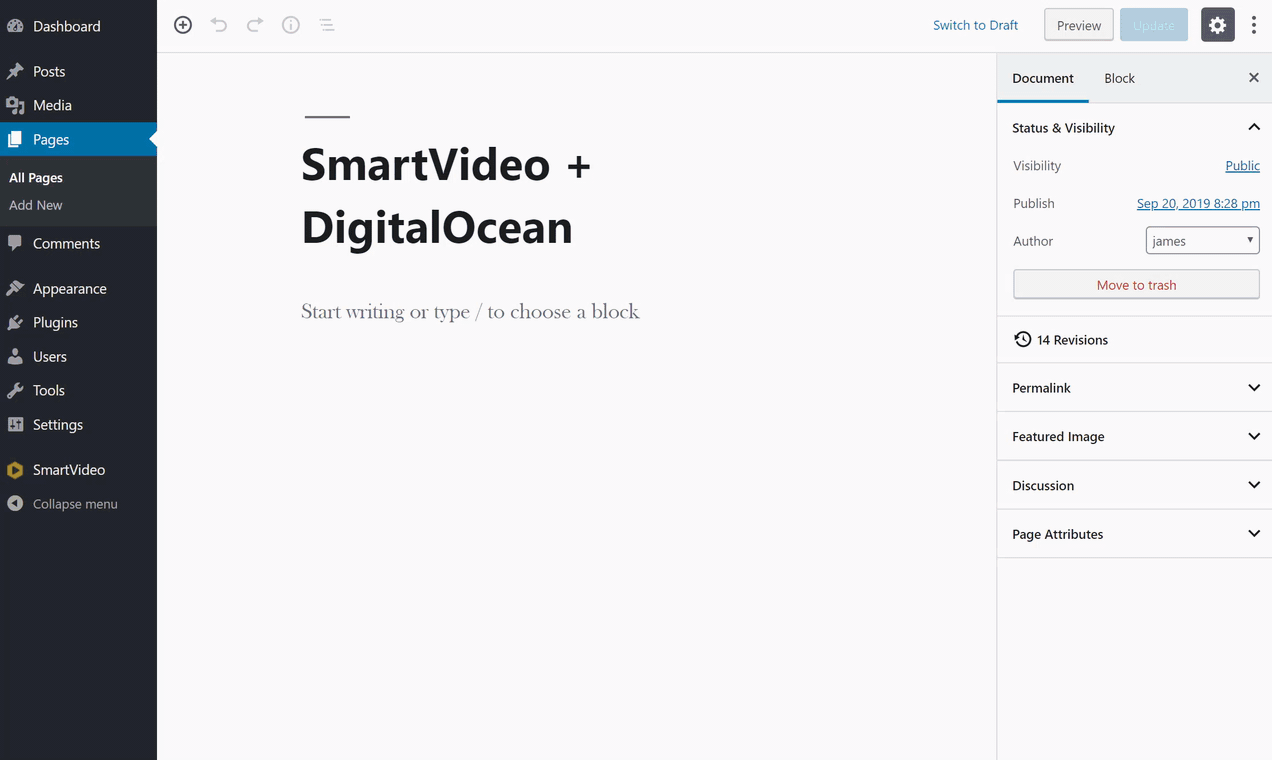
Task: Toggle the settings sidebar with the gear icon
Action: [x=1217, y=24]
